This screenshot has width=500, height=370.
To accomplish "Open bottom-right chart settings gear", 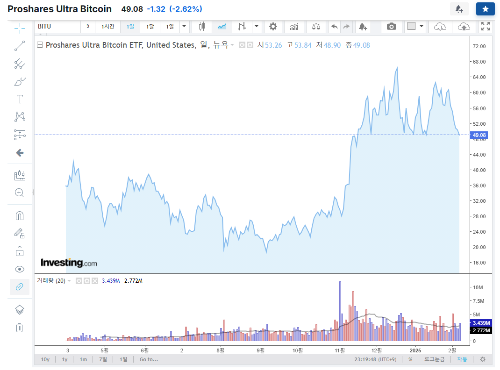I will pyautogui.click(x=483, y=359).
